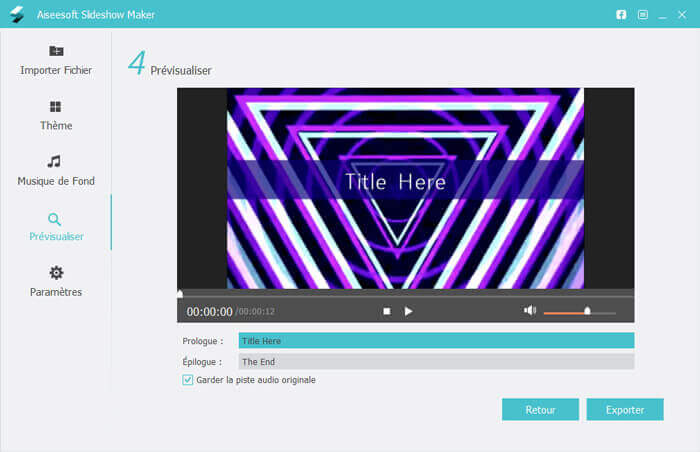This screenshot has width=700, height=452.
Task: Open the Importer Fichier section
Action: pos(56,60)
